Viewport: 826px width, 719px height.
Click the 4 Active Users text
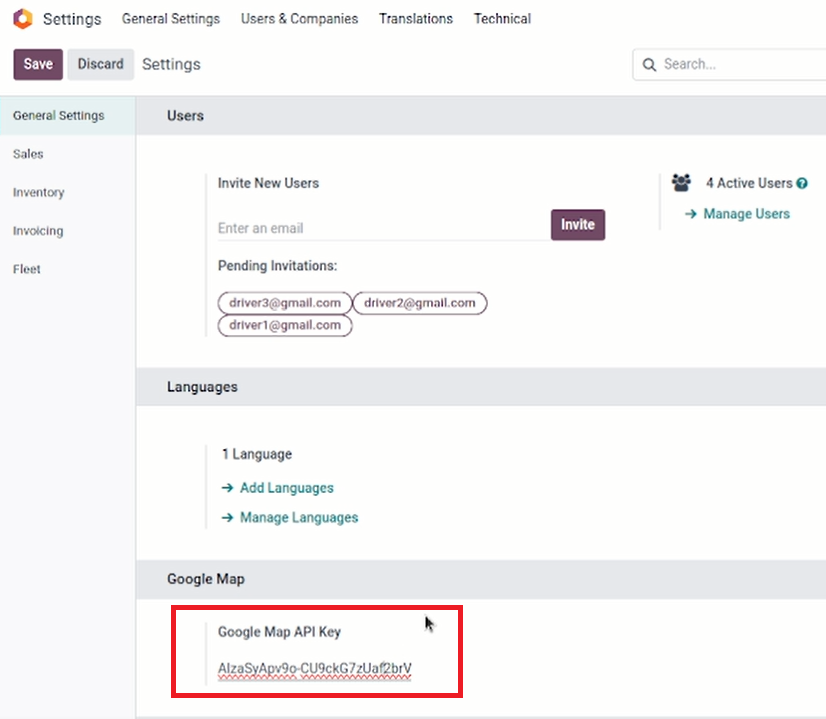[749, 183]
